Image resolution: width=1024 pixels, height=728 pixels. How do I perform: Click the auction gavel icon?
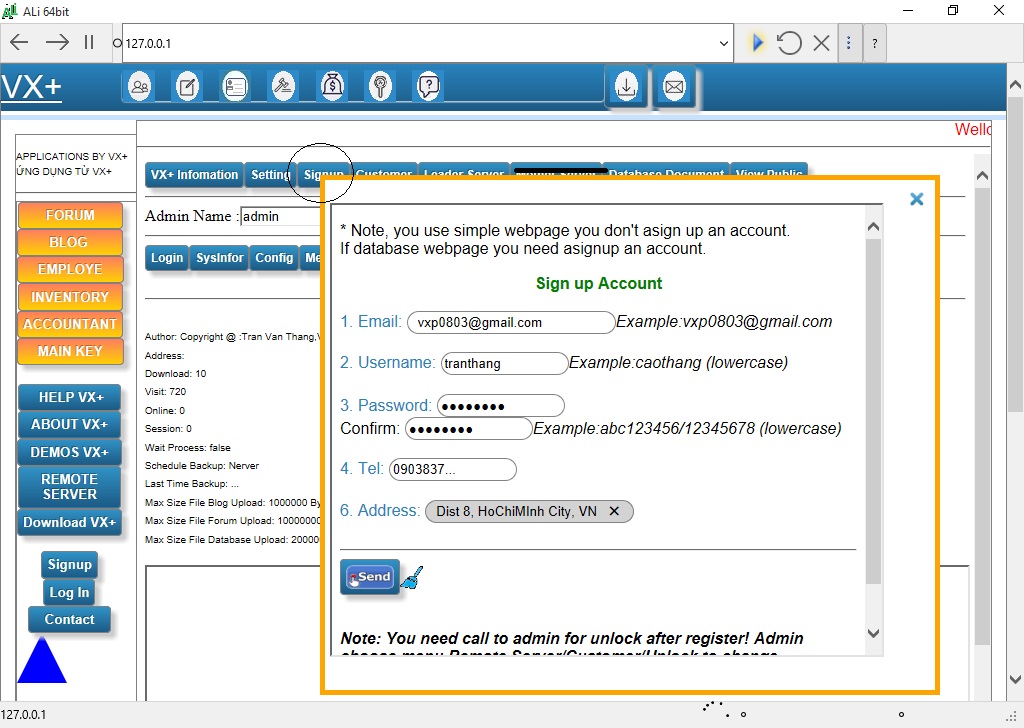point(284,87)
